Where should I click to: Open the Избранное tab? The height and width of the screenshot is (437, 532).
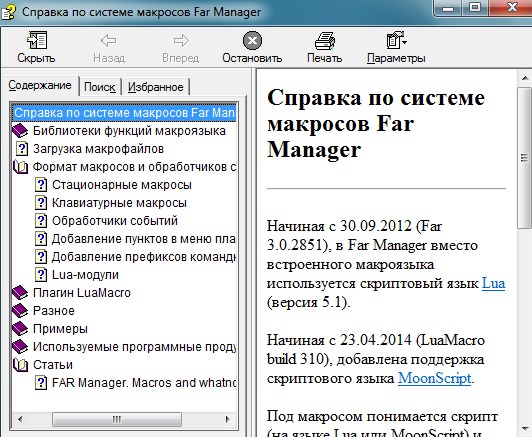point(156,87)
